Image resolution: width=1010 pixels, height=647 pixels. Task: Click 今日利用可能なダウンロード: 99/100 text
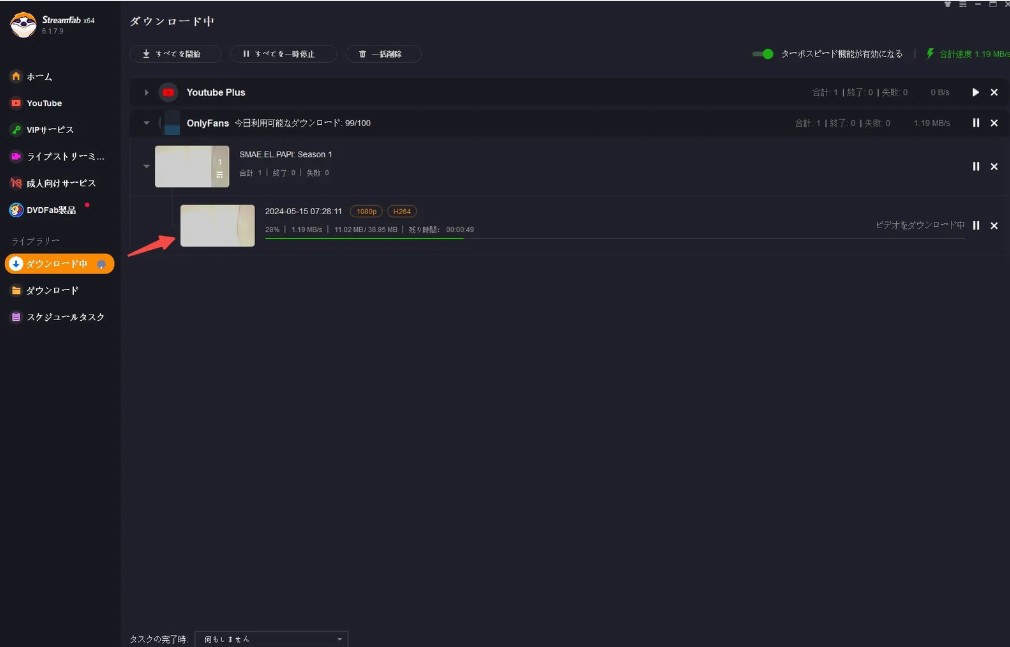(302, 123)
